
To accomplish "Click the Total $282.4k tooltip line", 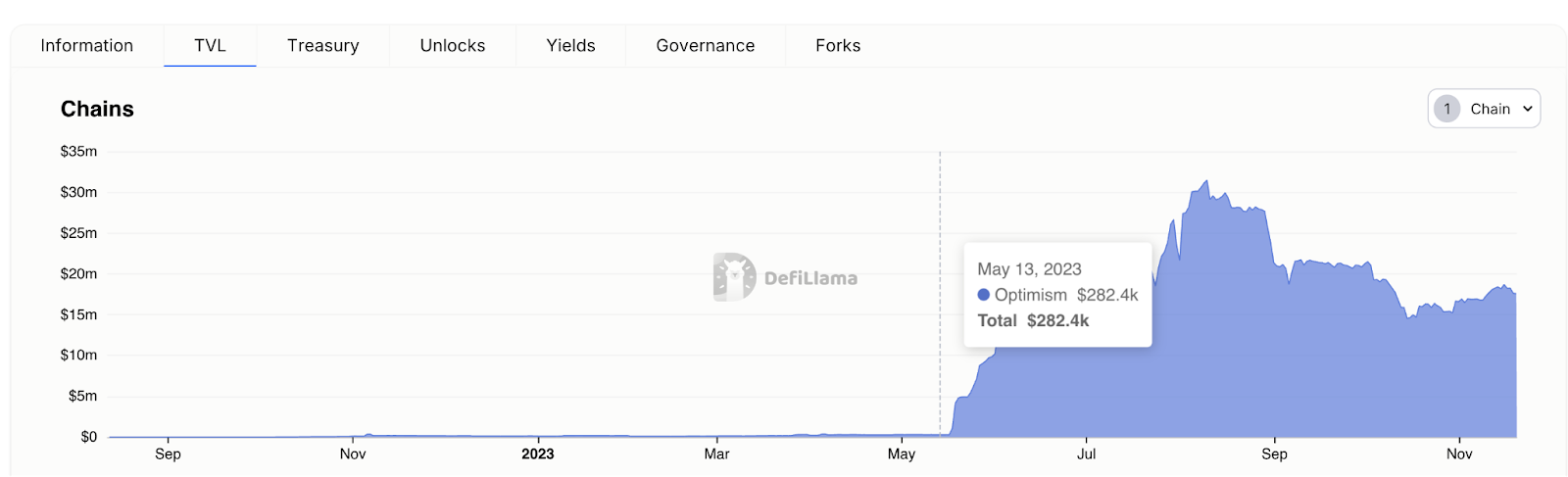I will point(1033,320).
